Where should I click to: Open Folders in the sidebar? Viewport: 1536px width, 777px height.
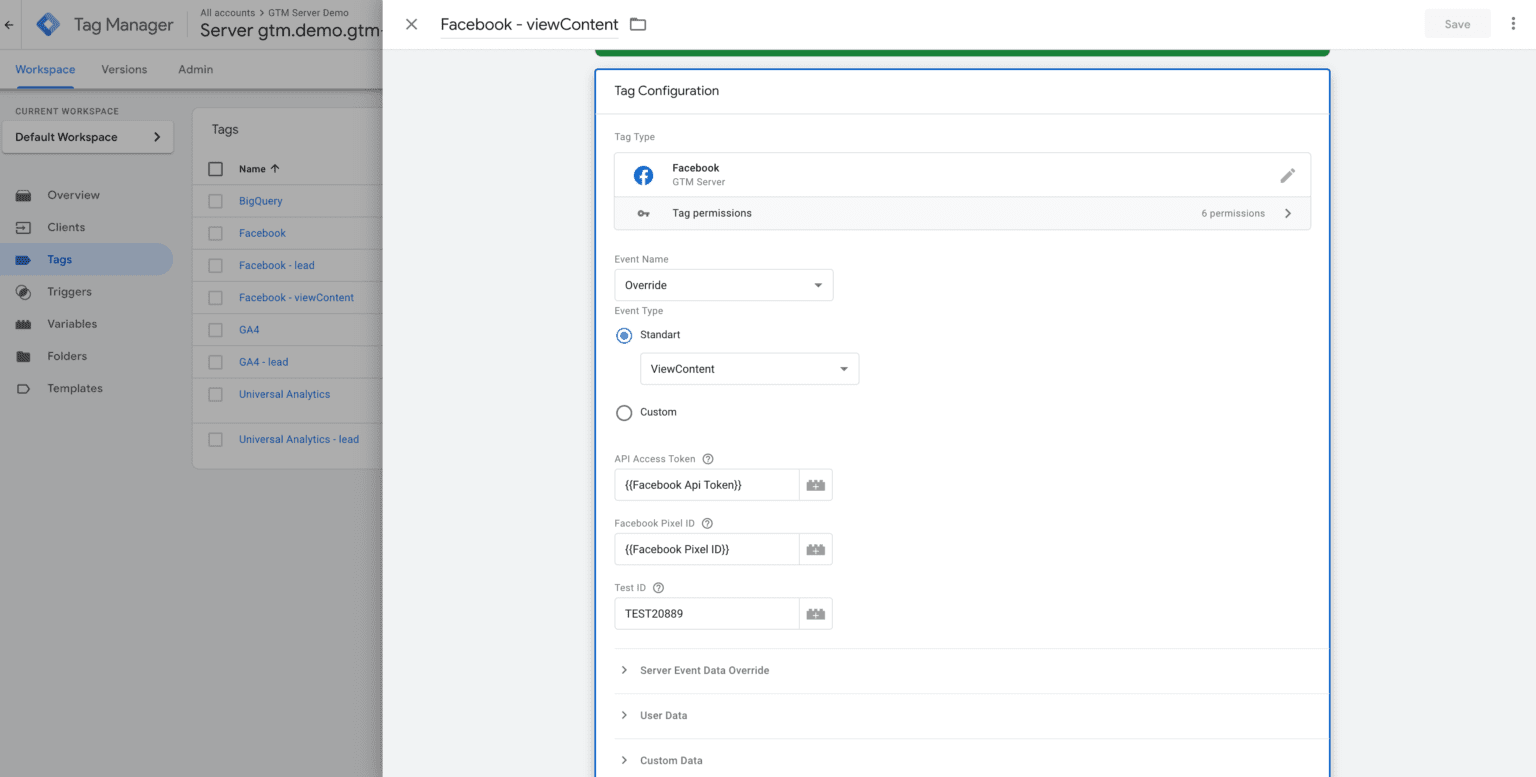point(67,356)
